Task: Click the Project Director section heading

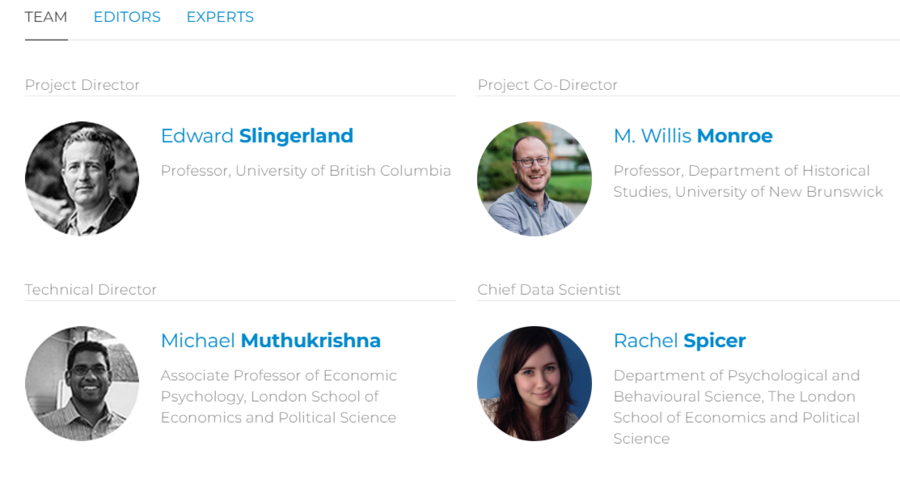Action: pyautogui.click(x=82, y=85)
